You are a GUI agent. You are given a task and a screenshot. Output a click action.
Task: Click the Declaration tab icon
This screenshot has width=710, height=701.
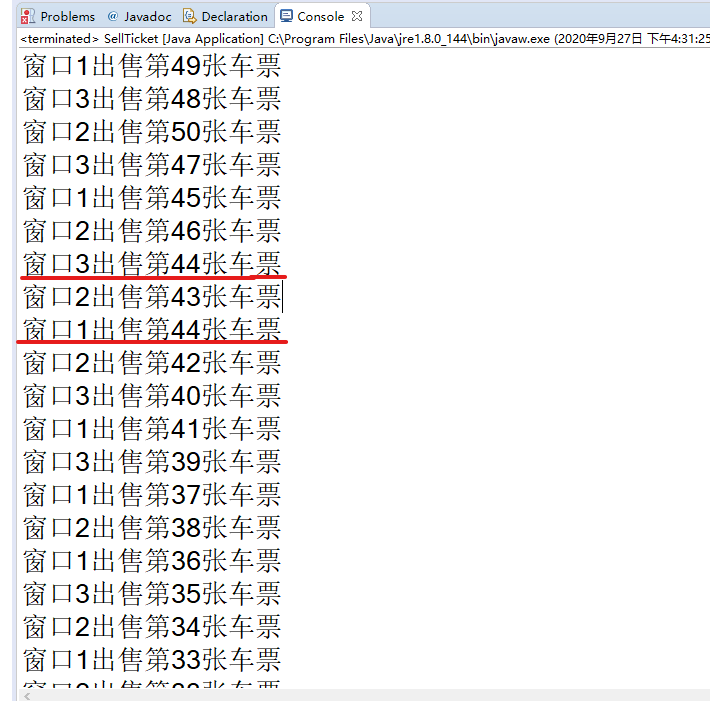pos(189,17)
